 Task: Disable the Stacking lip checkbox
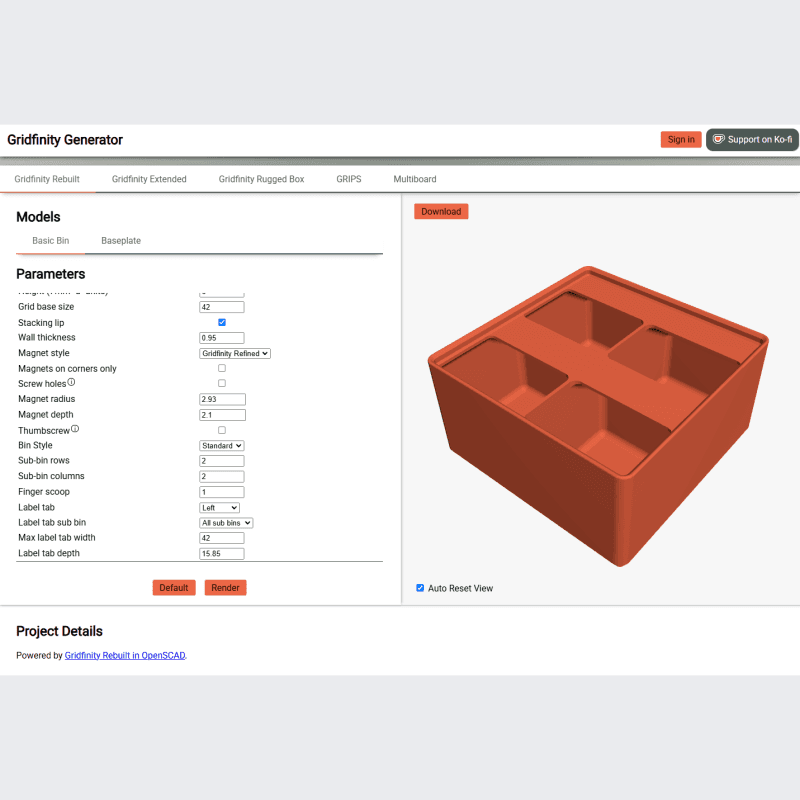tap(221, 322)
